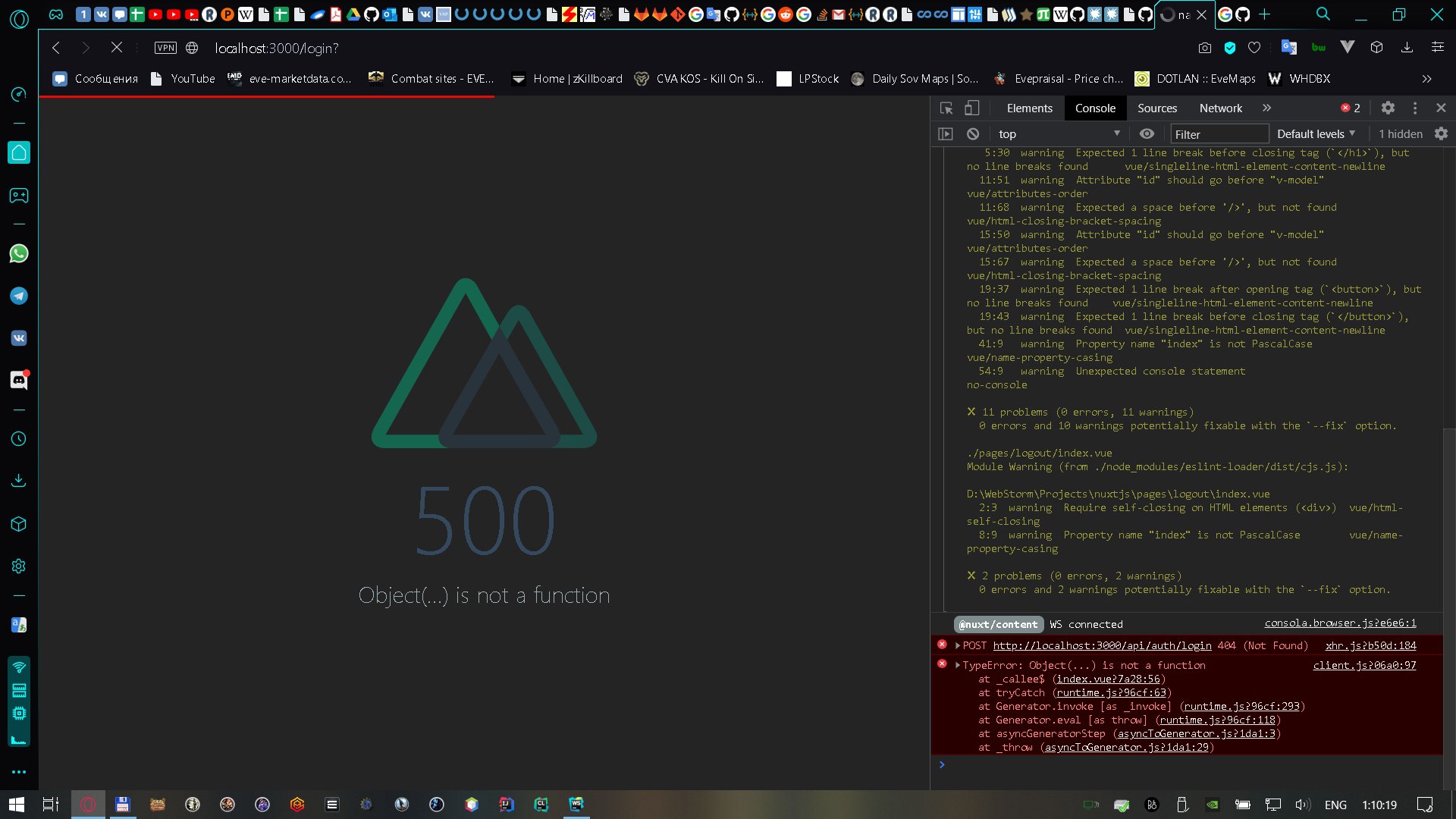Click the address bar URL
This screenshot has height=819, width=1456.
click(277, 48)
